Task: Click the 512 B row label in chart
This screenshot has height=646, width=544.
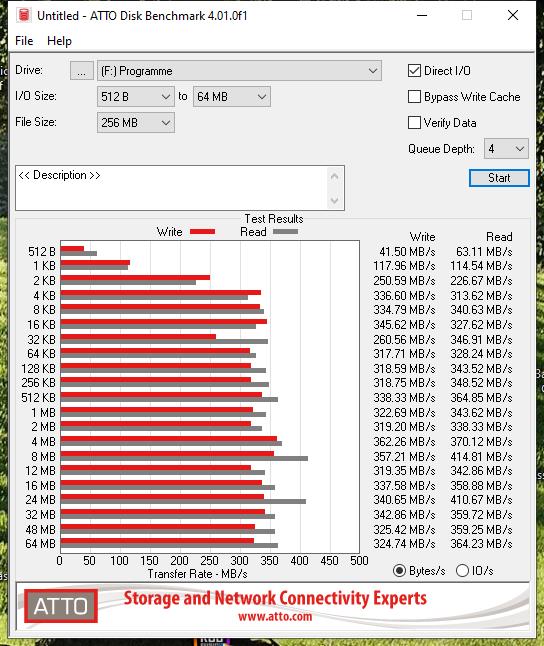Action: pos(42,252)
